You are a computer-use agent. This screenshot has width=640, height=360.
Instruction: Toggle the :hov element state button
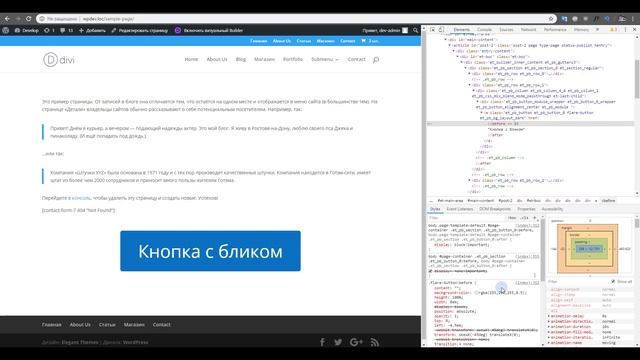(x=511, y=218)
